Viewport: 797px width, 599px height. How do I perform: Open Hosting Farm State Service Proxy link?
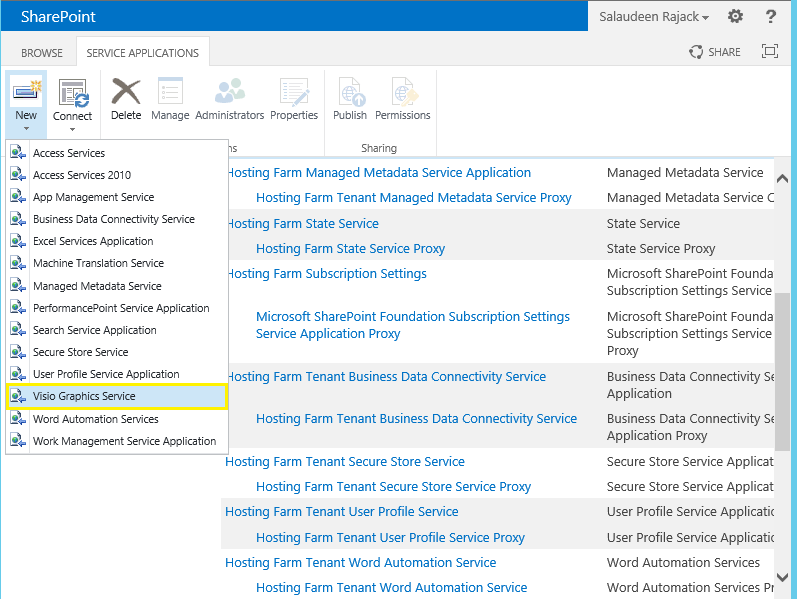[350, 248]
